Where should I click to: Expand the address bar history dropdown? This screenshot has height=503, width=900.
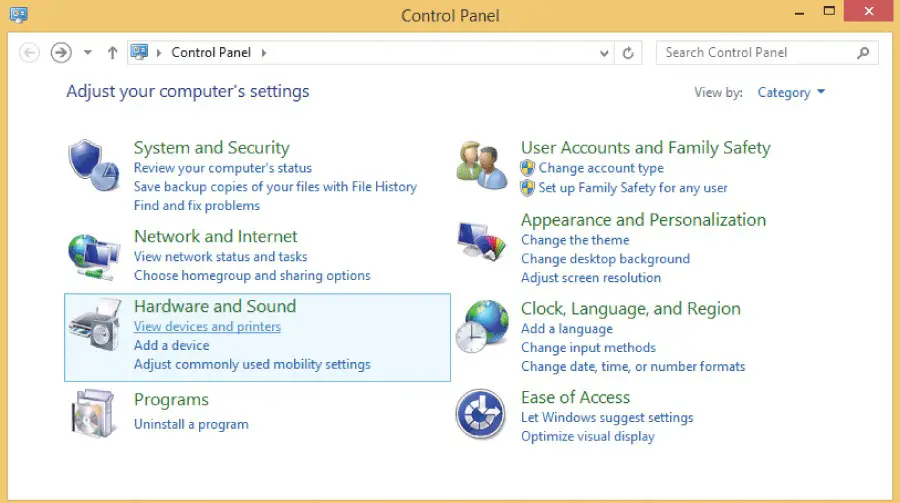tap(604, 53)
